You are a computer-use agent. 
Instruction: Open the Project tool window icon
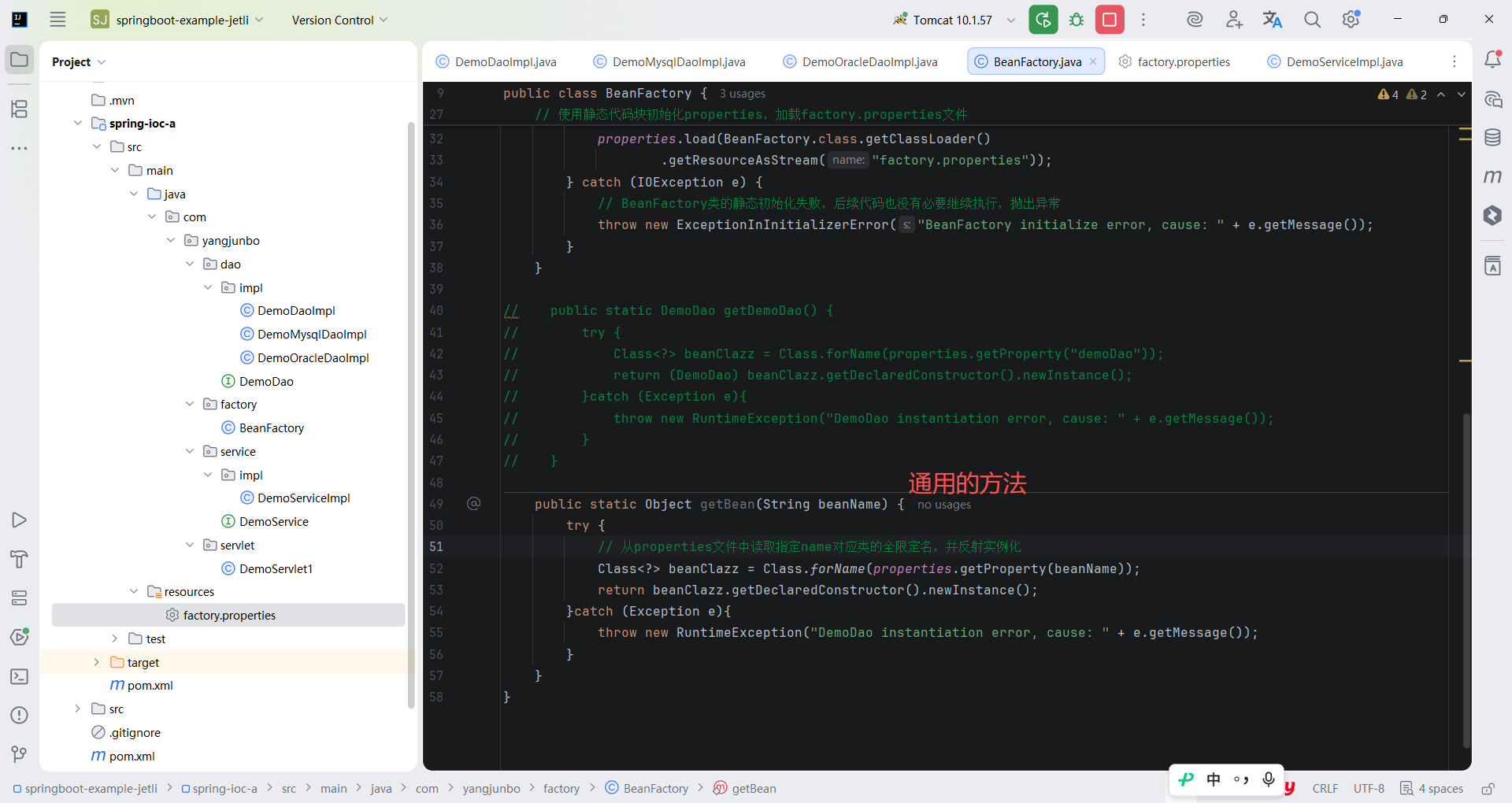20,60
